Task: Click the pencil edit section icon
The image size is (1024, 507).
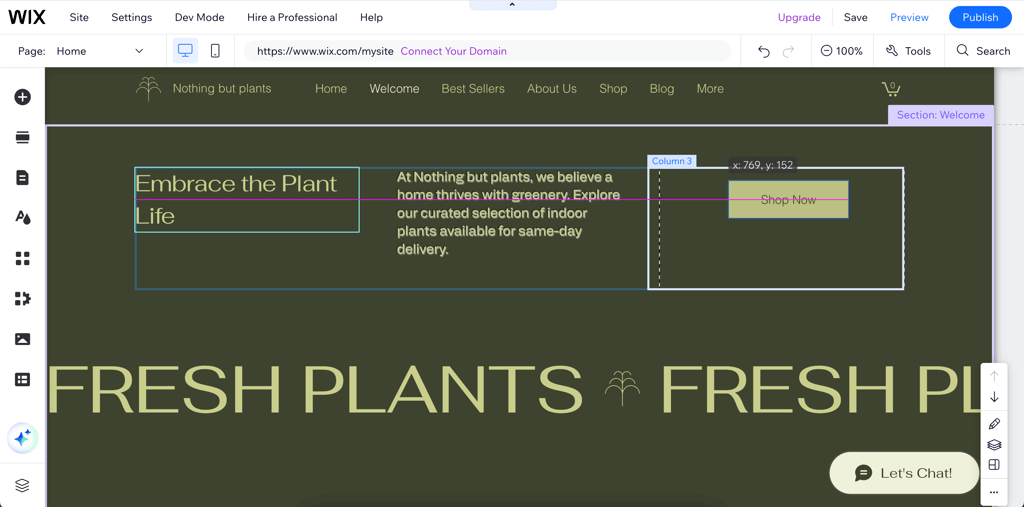Action: pos(994,423)
